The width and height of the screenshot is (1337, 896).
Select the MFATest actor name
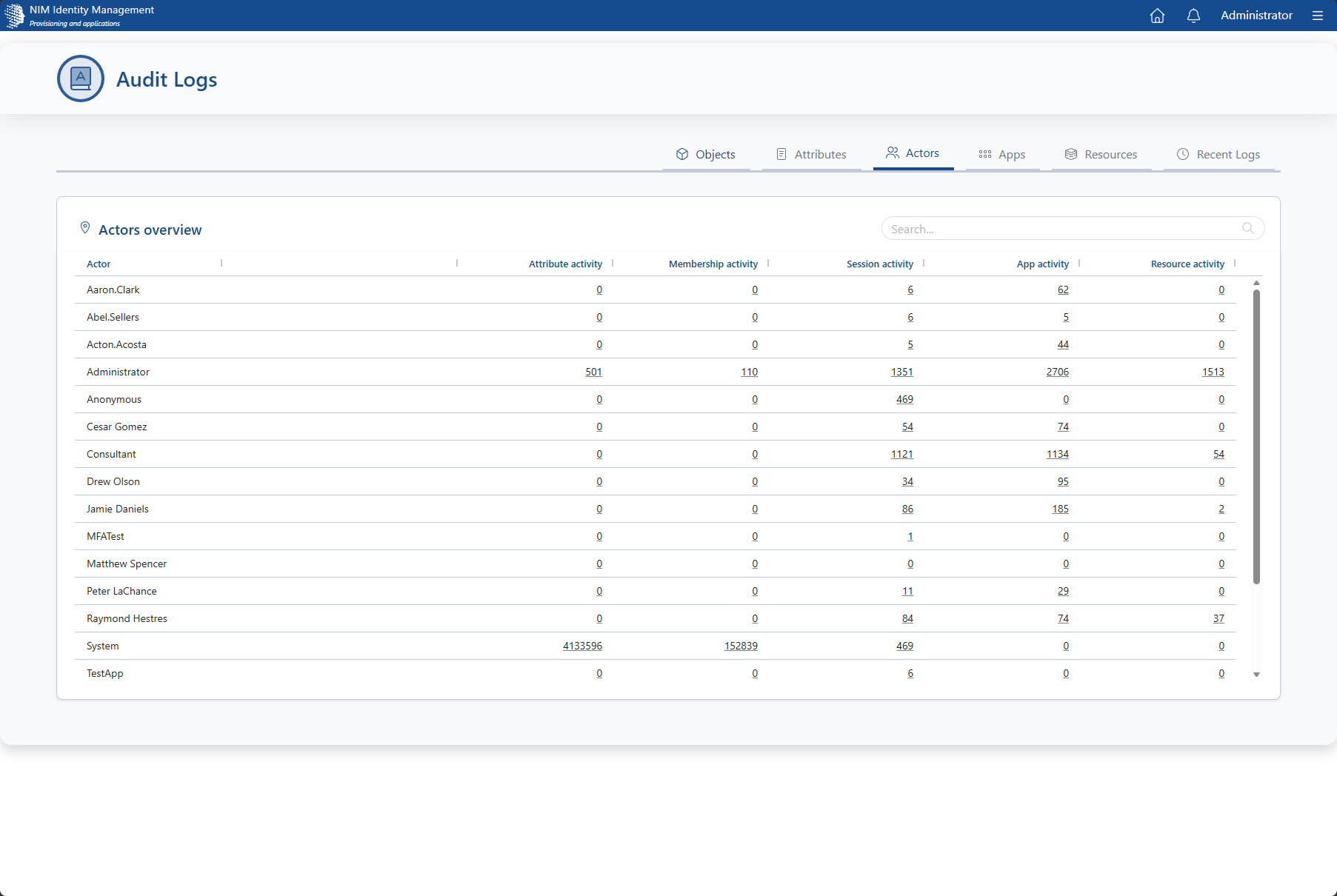pyautogui.click(x=105, y=536)
